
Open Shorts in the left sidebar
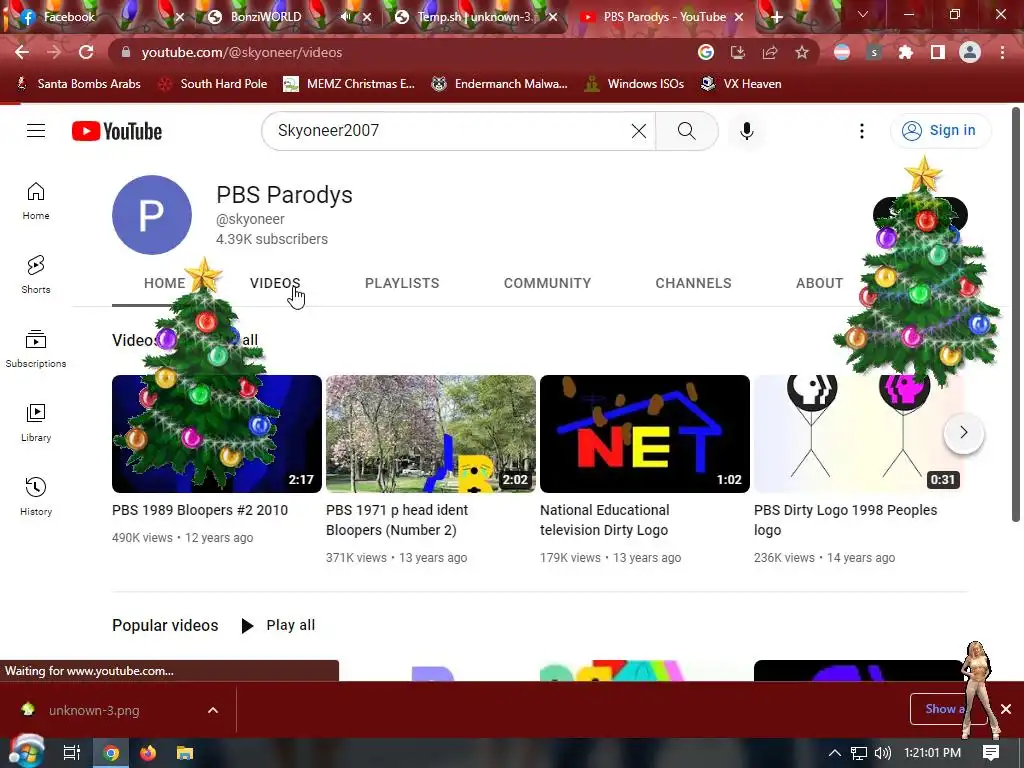point(36,275)
